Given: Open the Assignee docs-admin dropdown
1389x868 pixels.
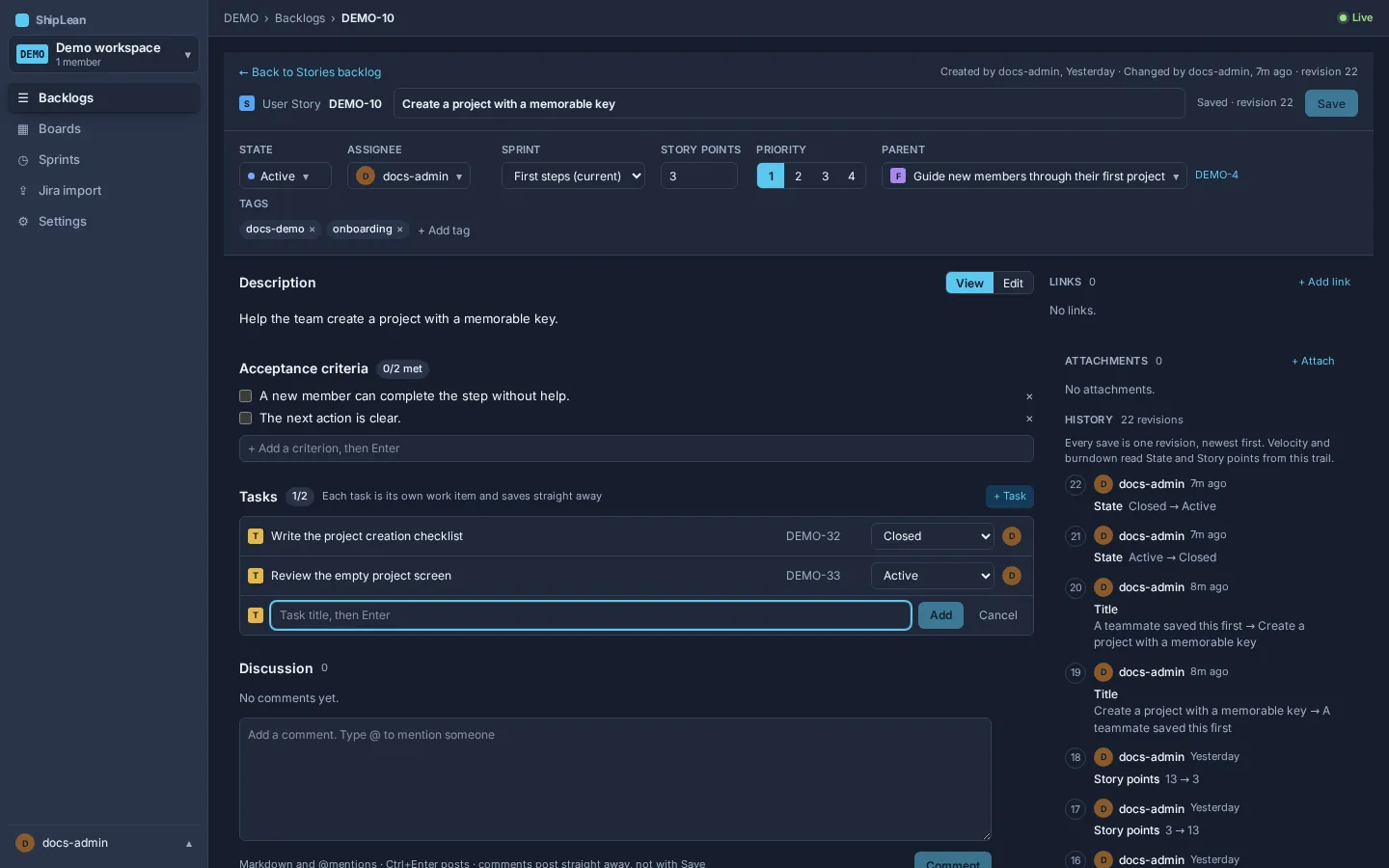Looking at the screenshot, I should [409, 176].
